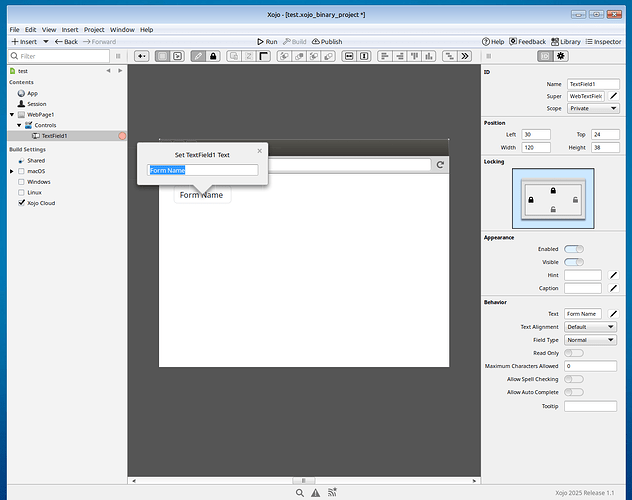Click the Duplicate control toolbar icon
This screenshot has width=632, height=500.
click(234, 56)
